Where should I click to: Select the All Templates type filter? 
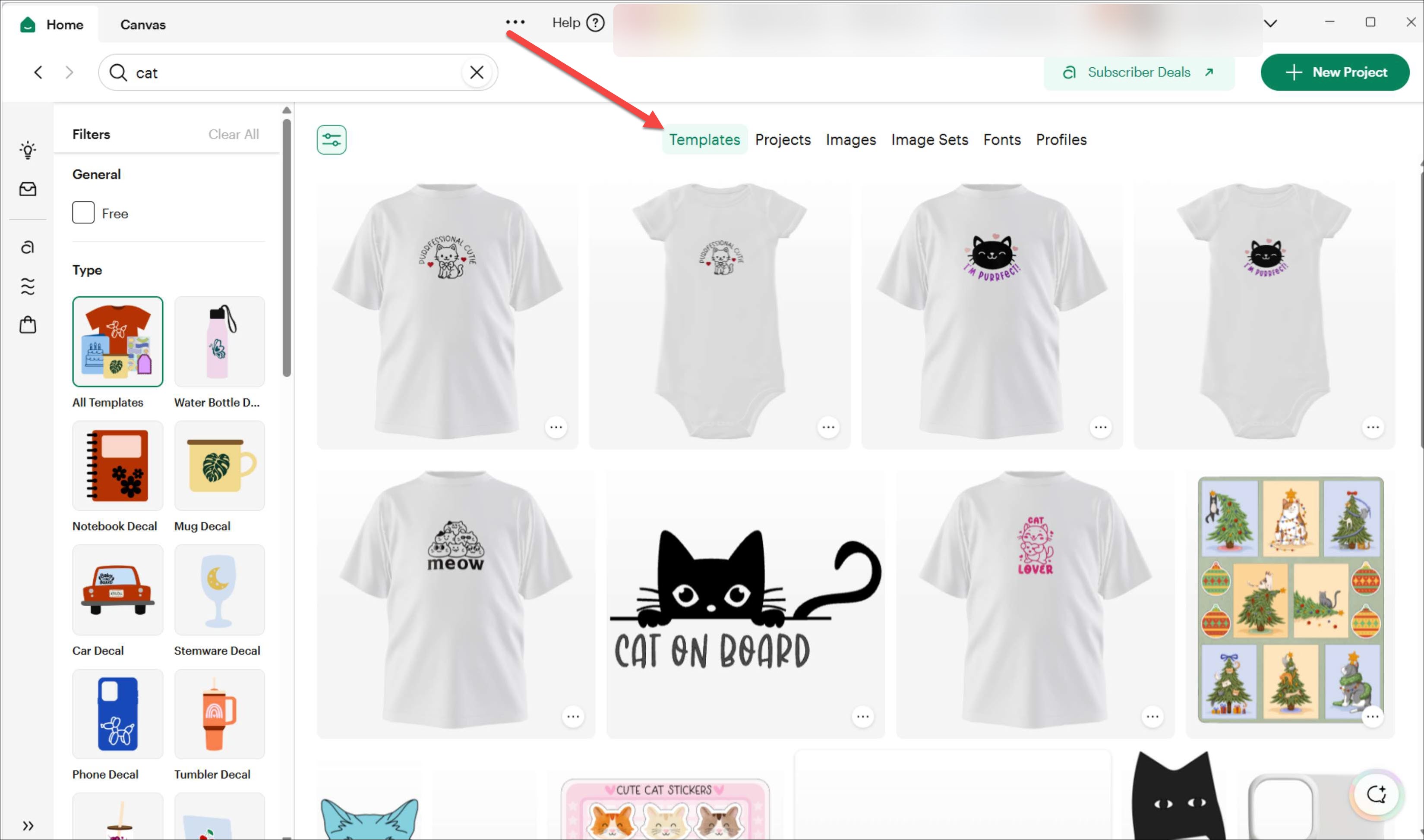[118, 341]
